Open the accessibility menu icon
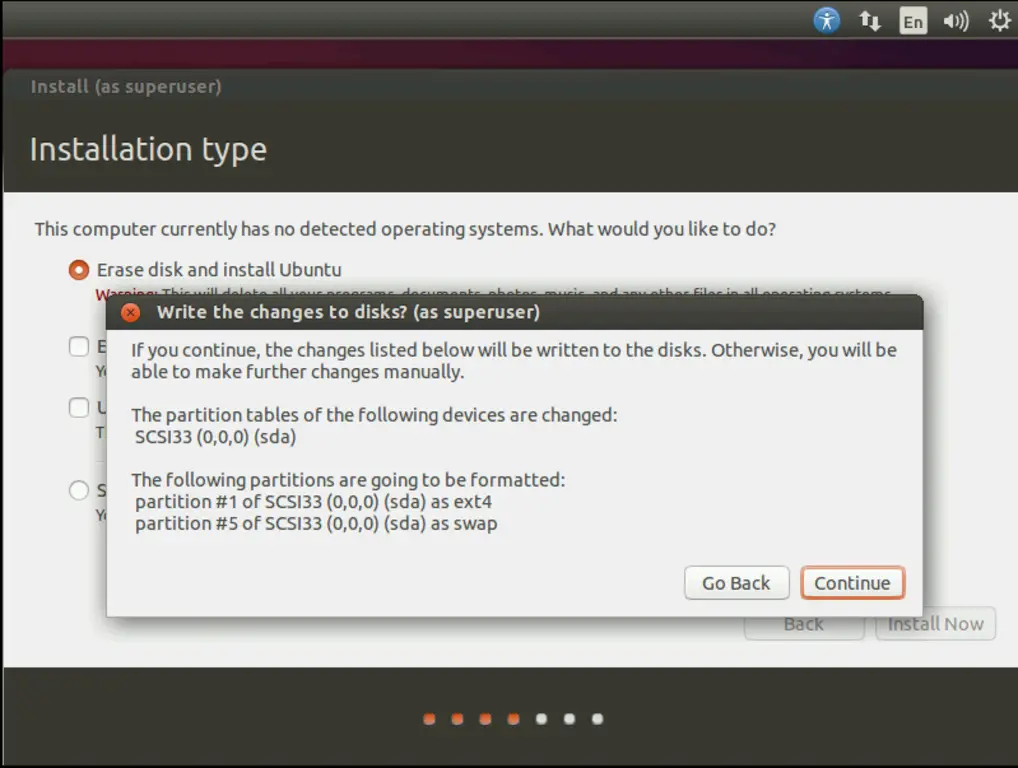Viewport: 1018px width, 768px height. click(x=826, y=20)
